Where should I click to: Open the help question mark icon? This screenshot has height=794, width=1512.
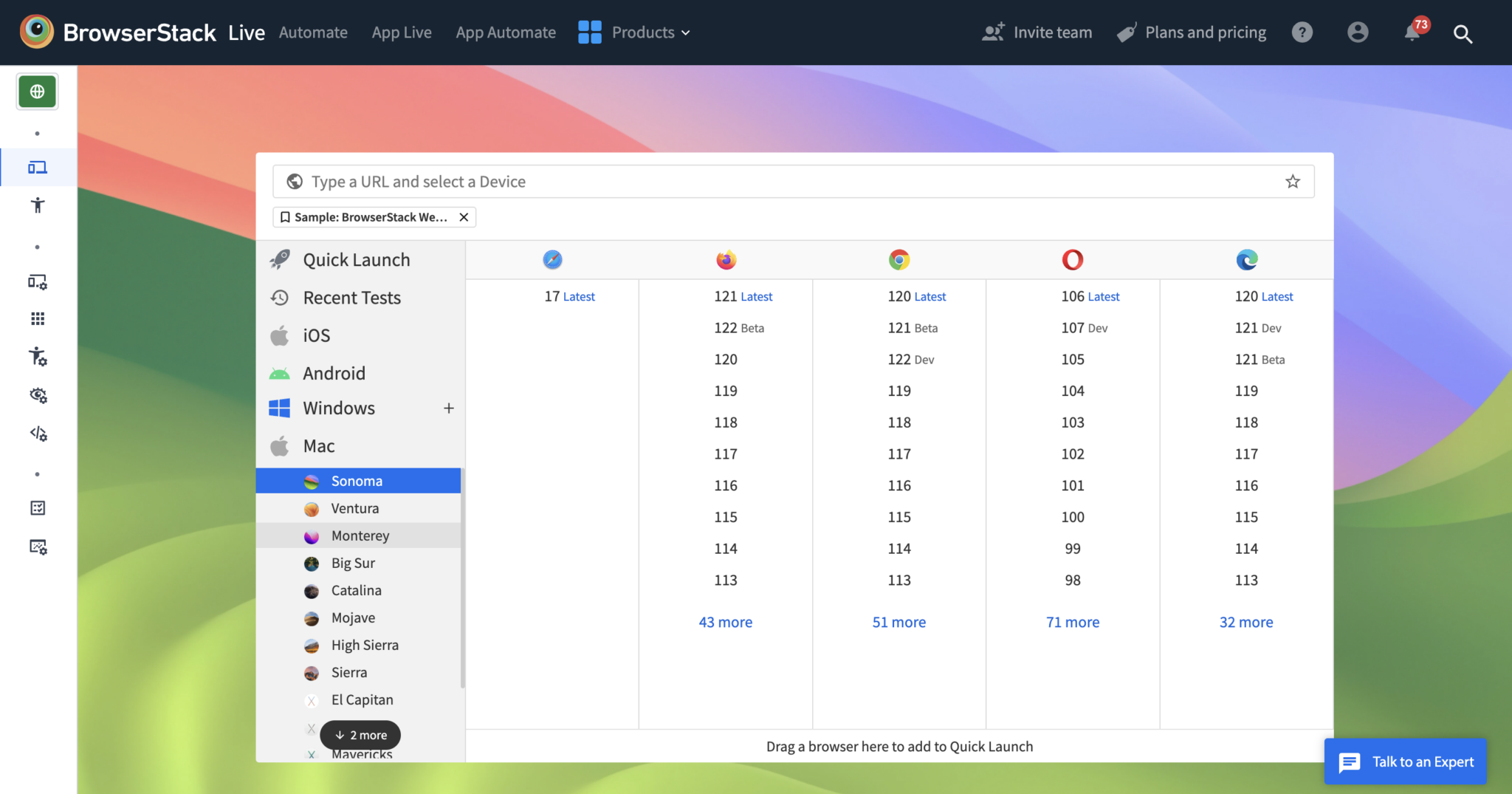pyautogui.click(x=1302, y=32)
